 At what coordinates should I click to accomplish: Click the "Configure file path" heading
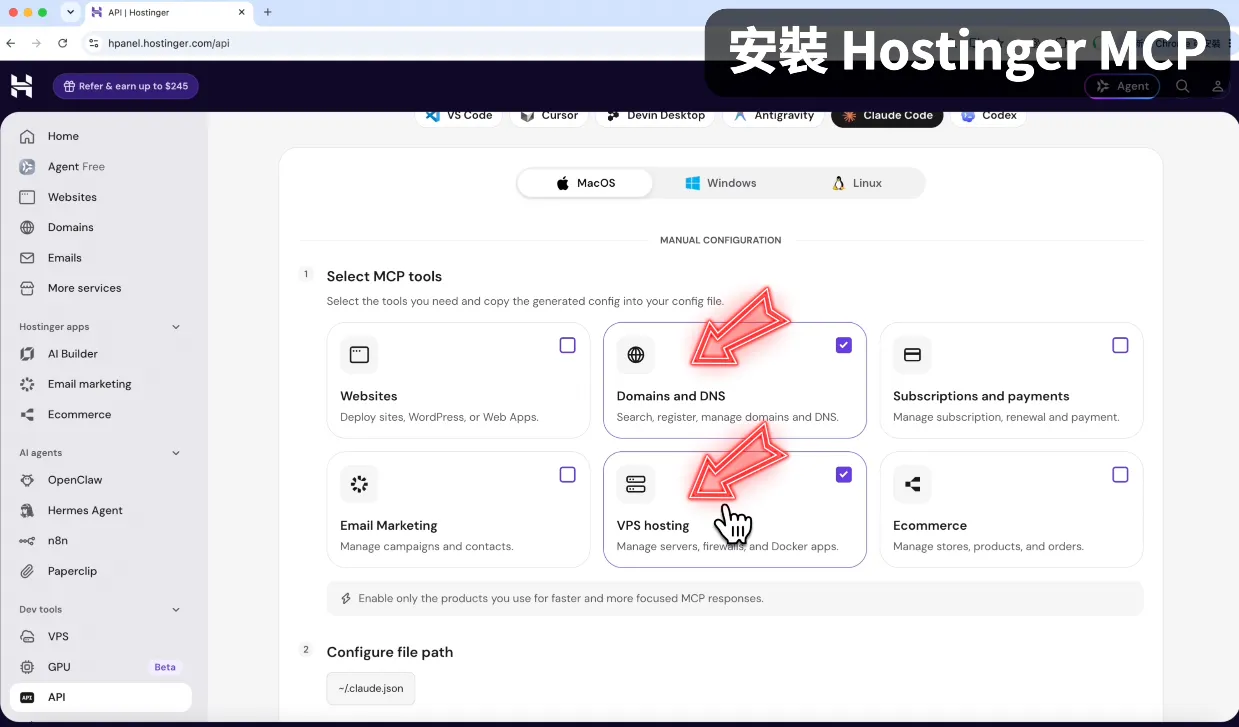[x=390, y=652]
